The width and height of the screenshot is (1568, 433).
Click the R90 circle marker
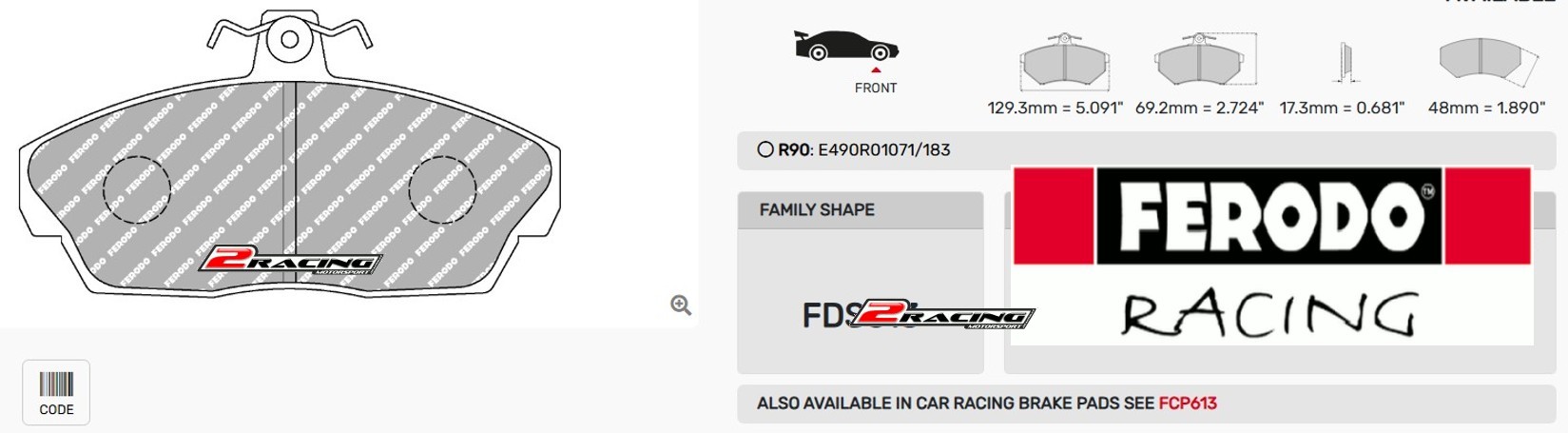[765, 149]
